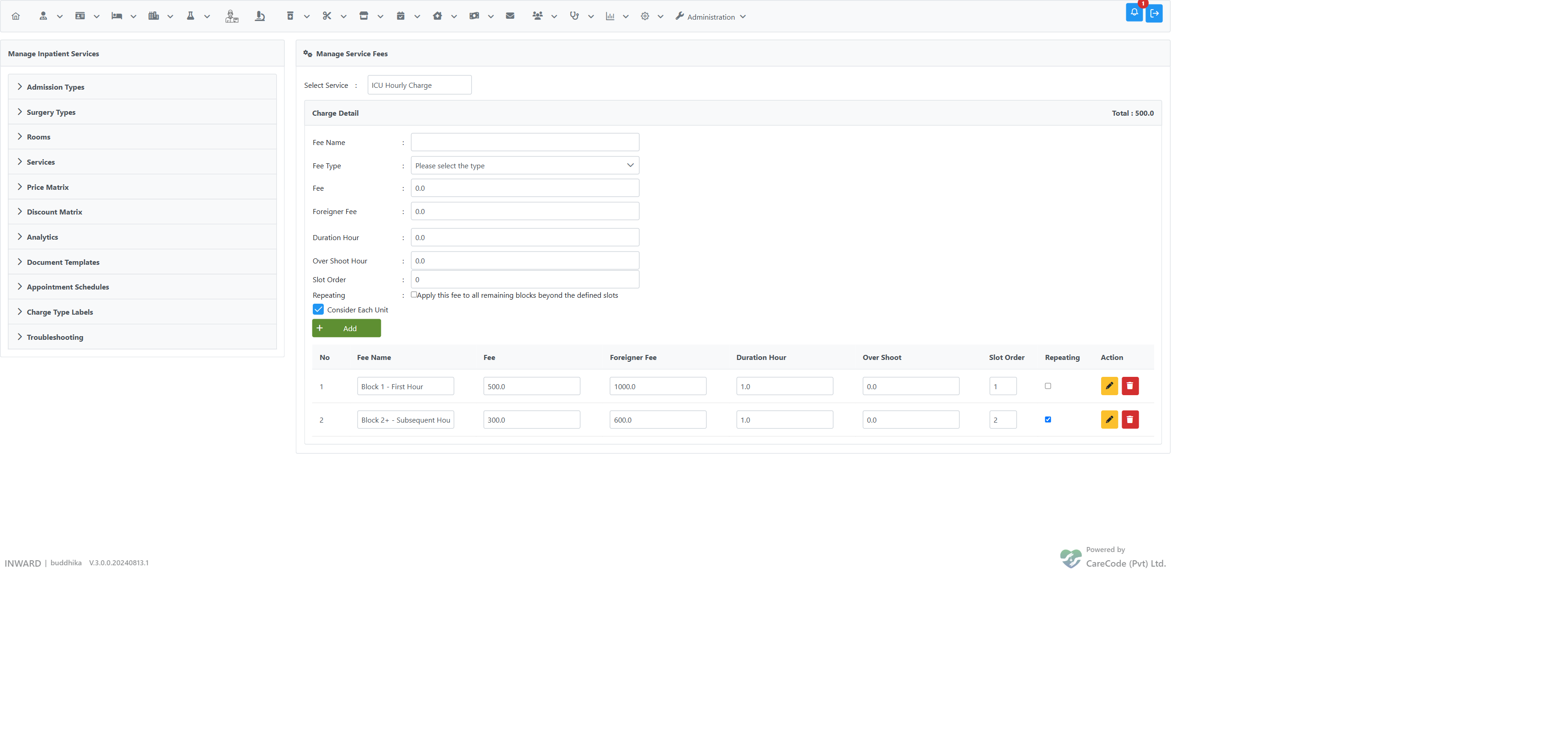Open the people group menu icon
Image resolution: width=1568 pixels, height=756 pixels.
point(537,16)
